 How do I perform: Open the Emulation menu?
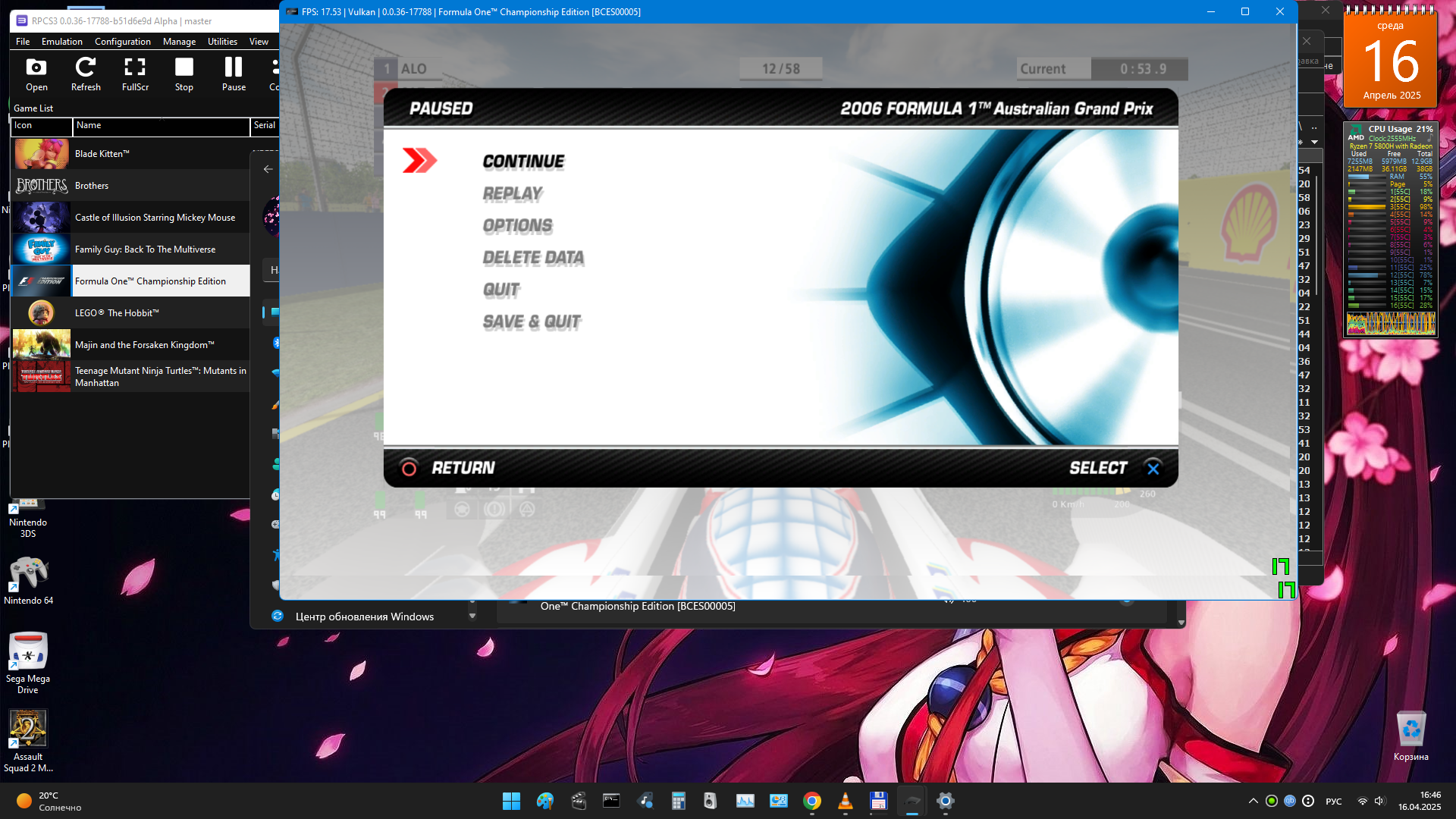point(62,42)
